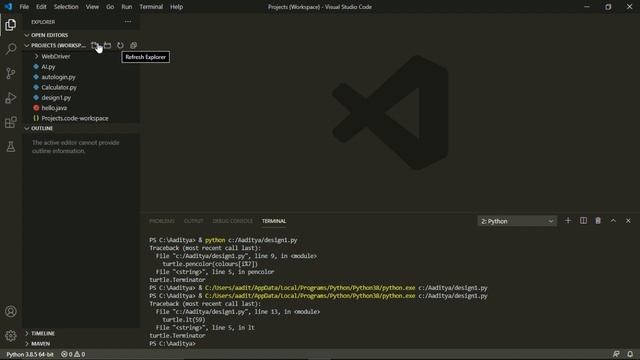
Task: Maximize the panel size with chevron up
Action: (x=613, y=221)
